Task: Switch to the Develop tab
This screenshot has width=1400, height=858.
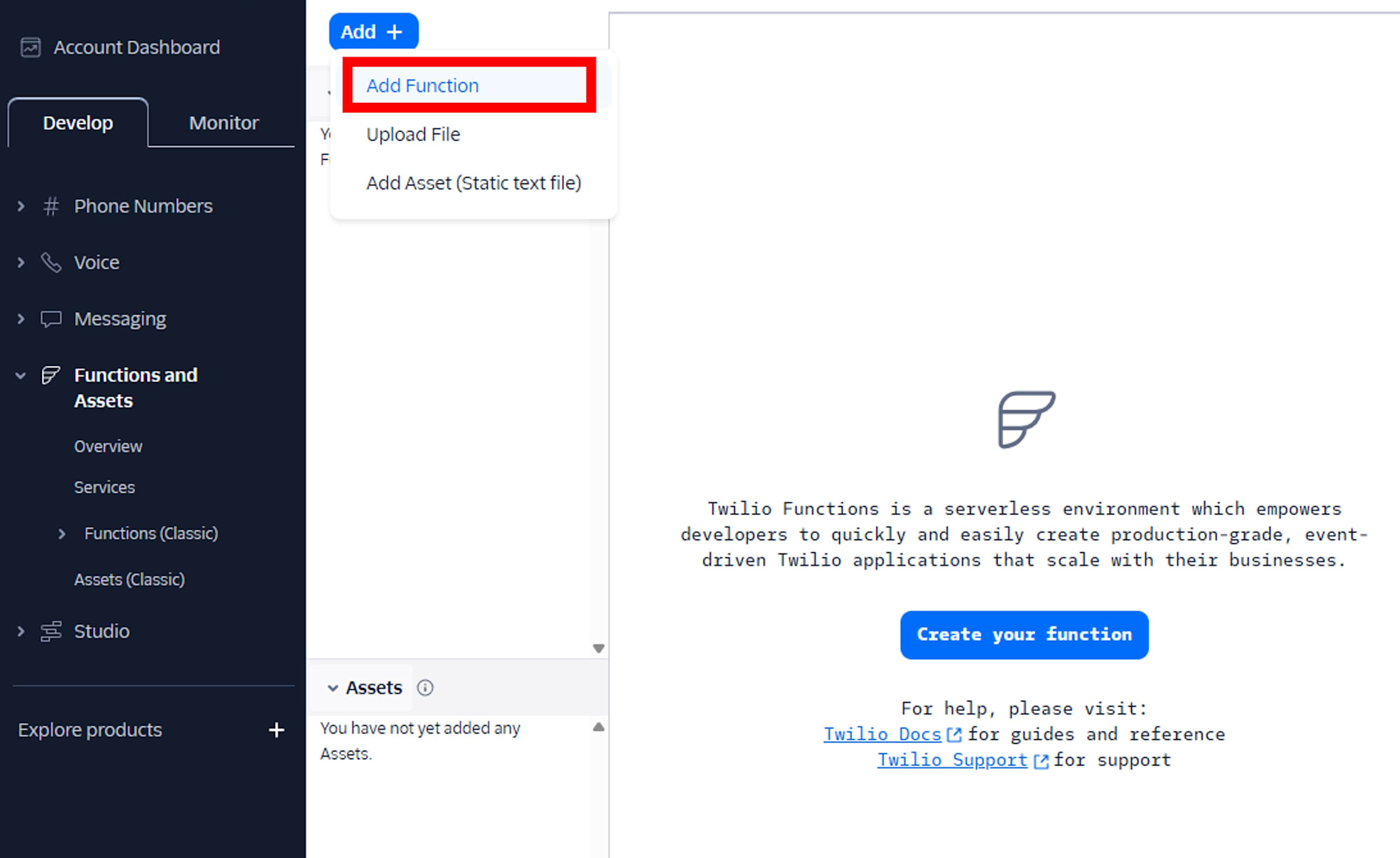Action: click(x=78, y=122)
